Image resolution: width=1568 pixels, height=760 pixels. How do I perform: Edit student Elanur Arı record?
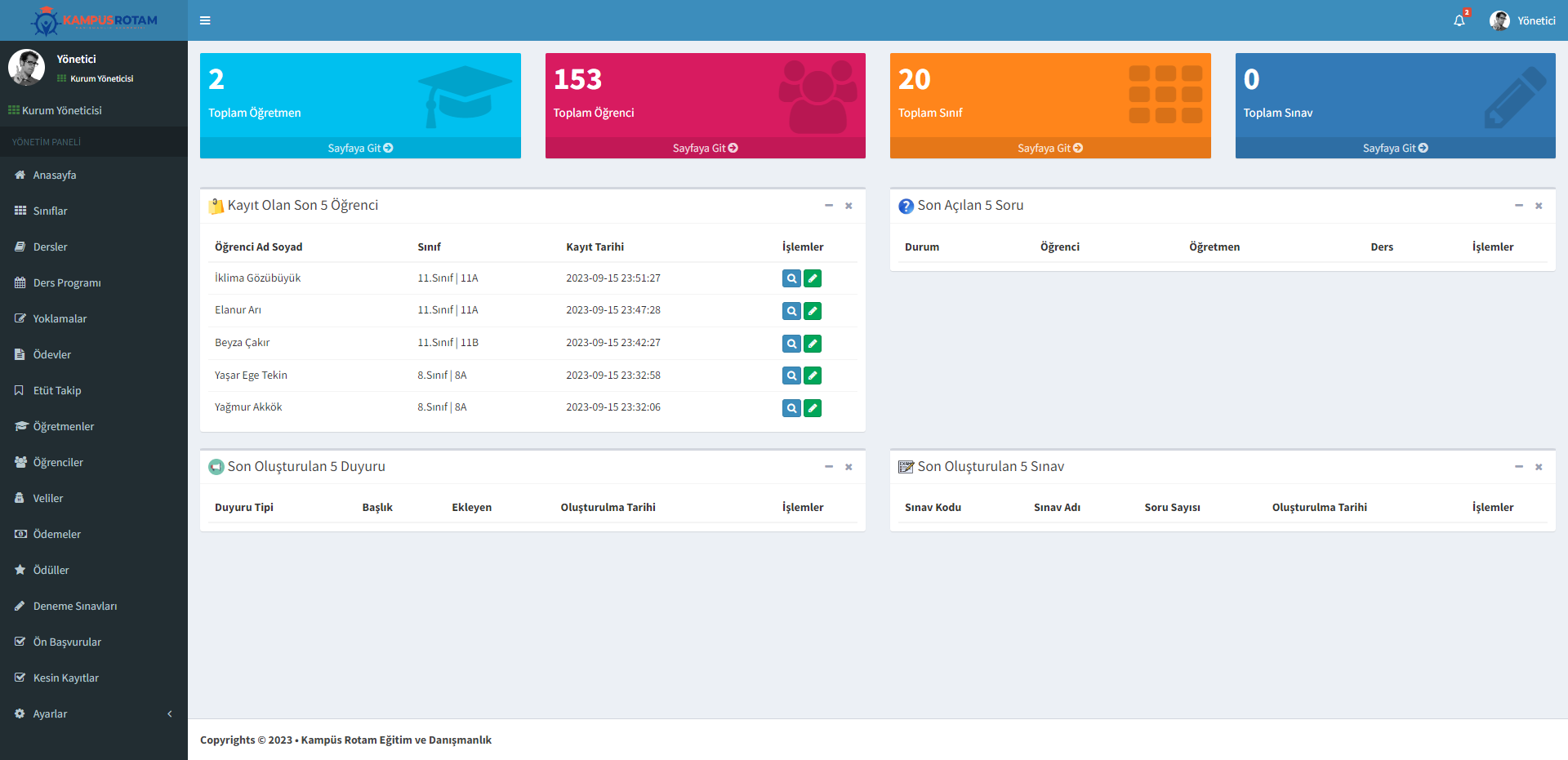coord(813,311)
